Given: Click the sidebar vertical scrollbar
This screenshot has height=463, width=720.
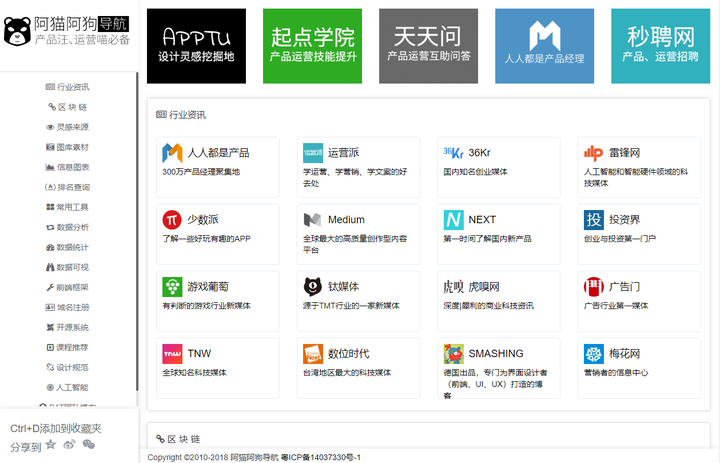Looking at the screenshot, I should (137, 232).
